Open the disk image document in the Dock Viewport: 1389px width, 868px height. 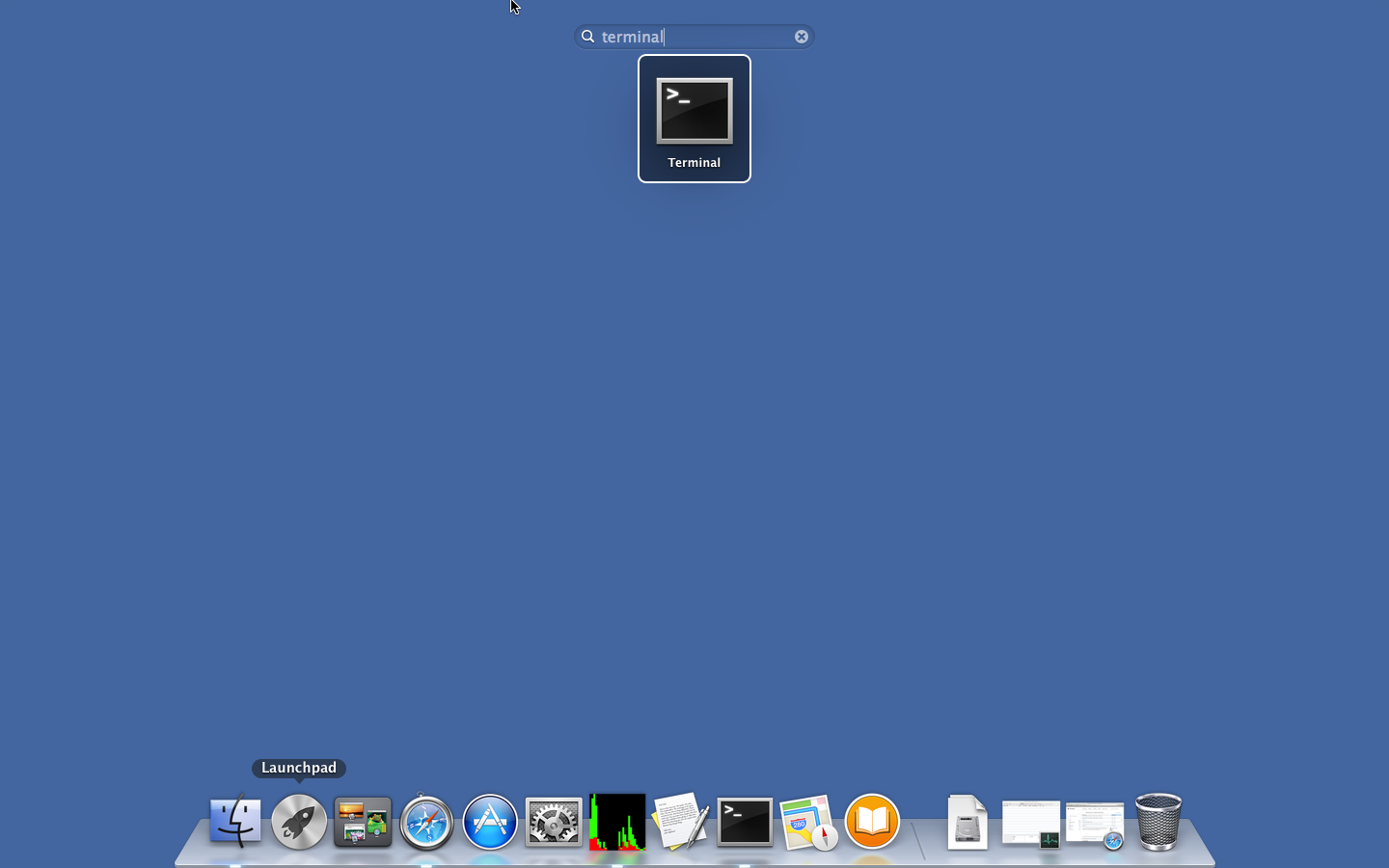tap(967, 823)
